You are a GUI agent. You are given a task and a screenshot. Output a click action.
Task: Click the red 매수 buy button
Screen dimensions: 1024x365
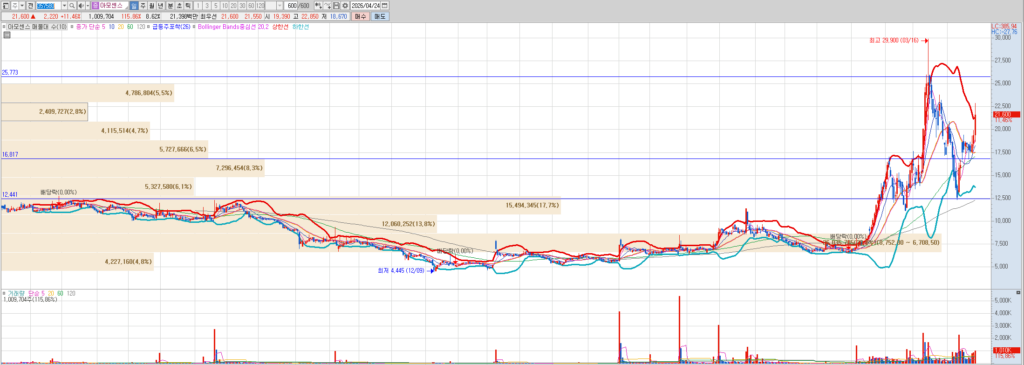(x=360, y=16)
